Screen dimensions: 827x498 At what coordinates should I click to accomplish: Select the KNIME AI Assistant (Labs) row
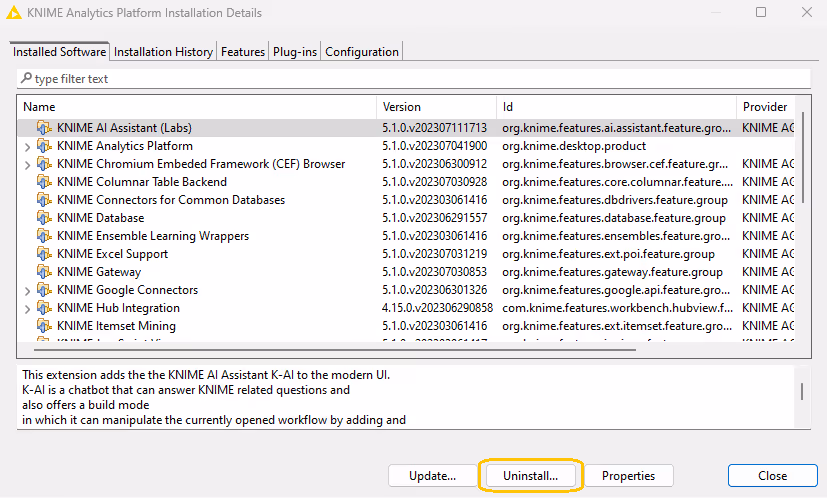pyautogui.click(x=406, y=128)
